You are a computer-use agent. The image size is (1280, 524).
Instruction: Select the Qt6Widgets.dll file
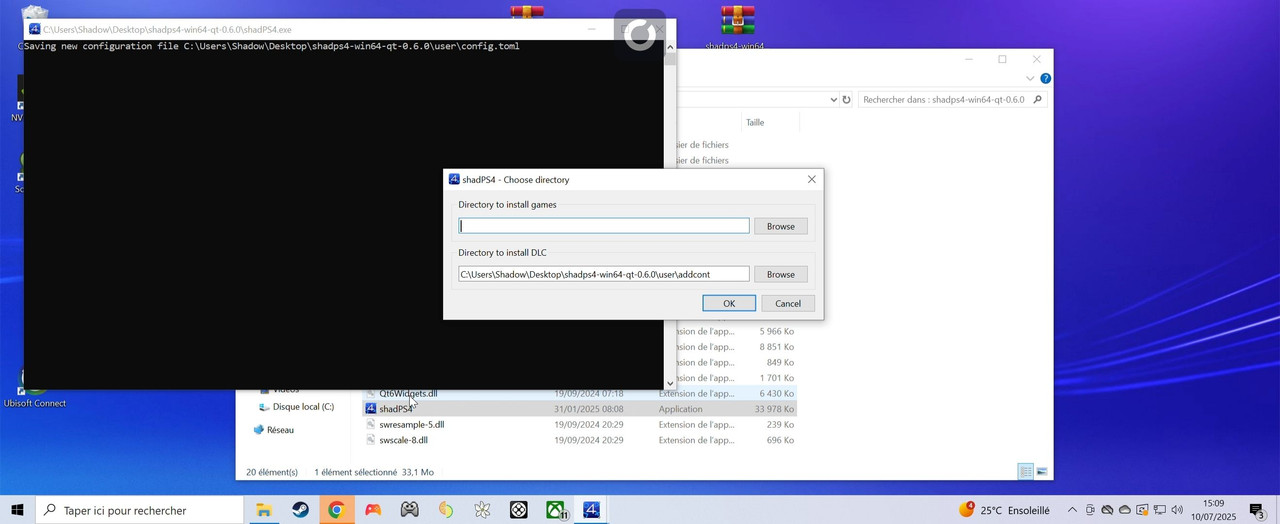click(x=408, y=393)
